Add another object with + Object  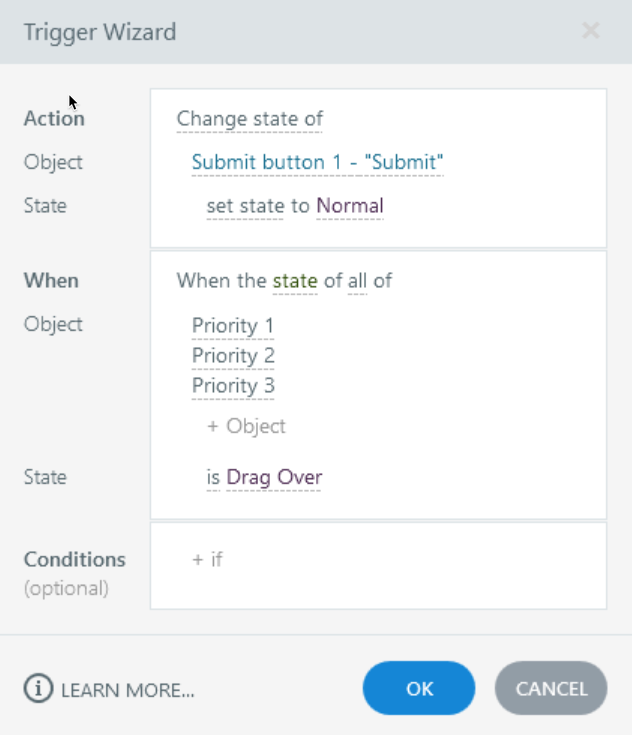(x=246, y=426)
